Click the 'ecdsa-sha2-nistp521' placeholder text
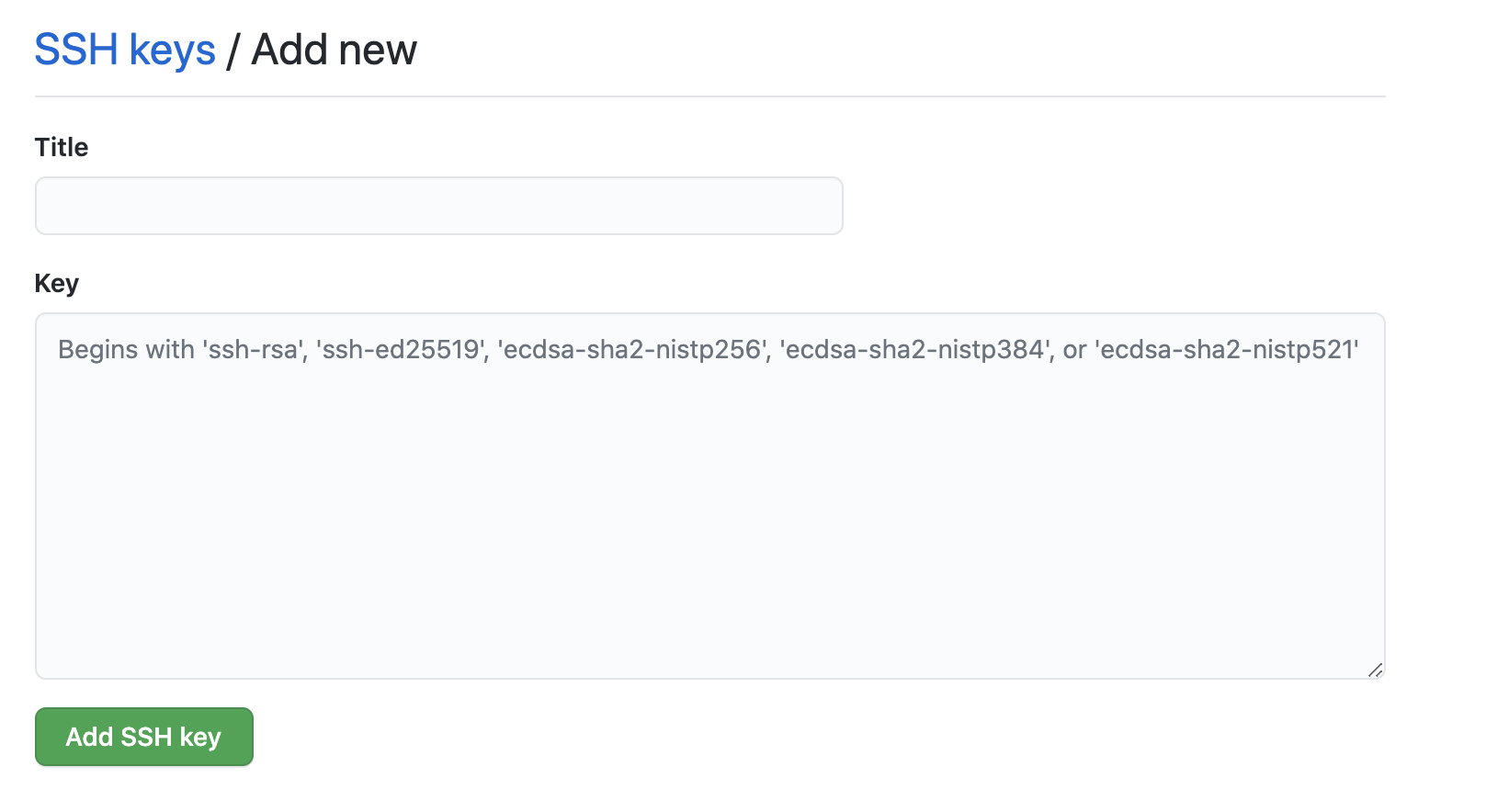The image size is (1509, 812). click(x=1227, y=349)
